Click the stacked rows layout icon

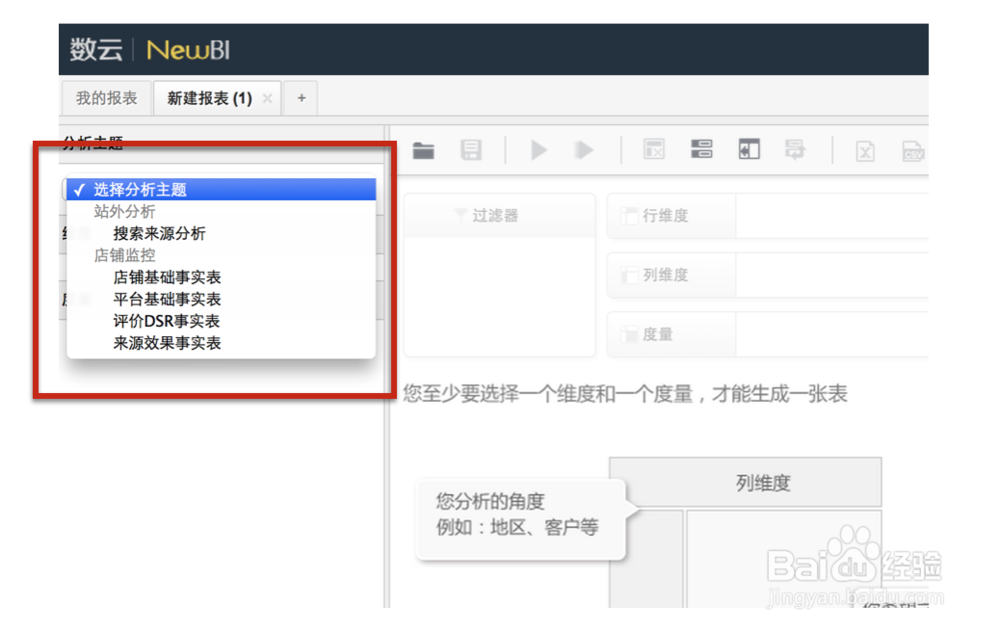(702, 149)
